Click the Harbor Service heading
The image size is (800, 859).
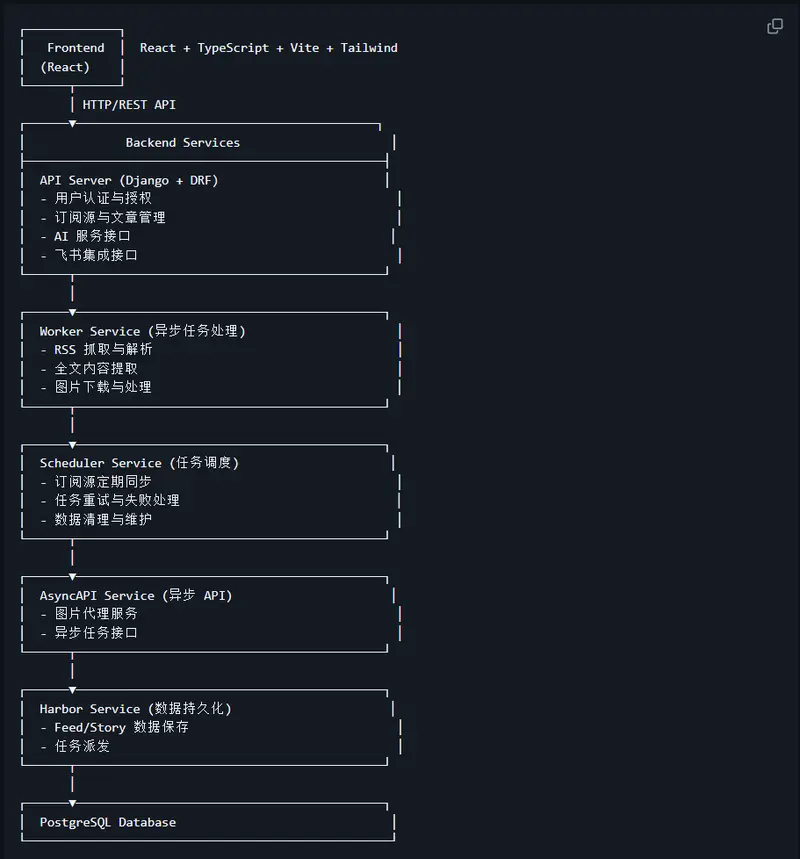[x=135, y=708]
